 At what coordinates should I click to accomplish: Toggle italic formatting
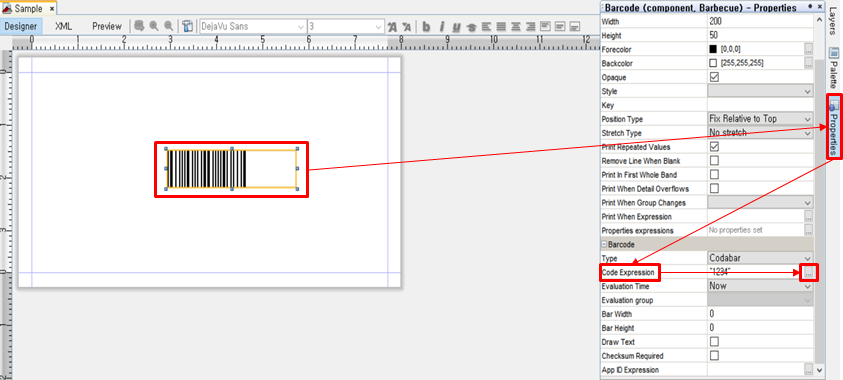pos(441,26)
